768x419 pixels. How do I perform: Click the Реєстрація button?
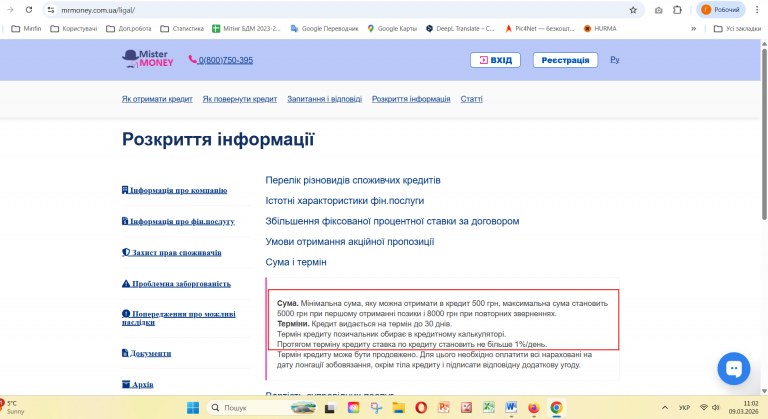tap(565, 60)
